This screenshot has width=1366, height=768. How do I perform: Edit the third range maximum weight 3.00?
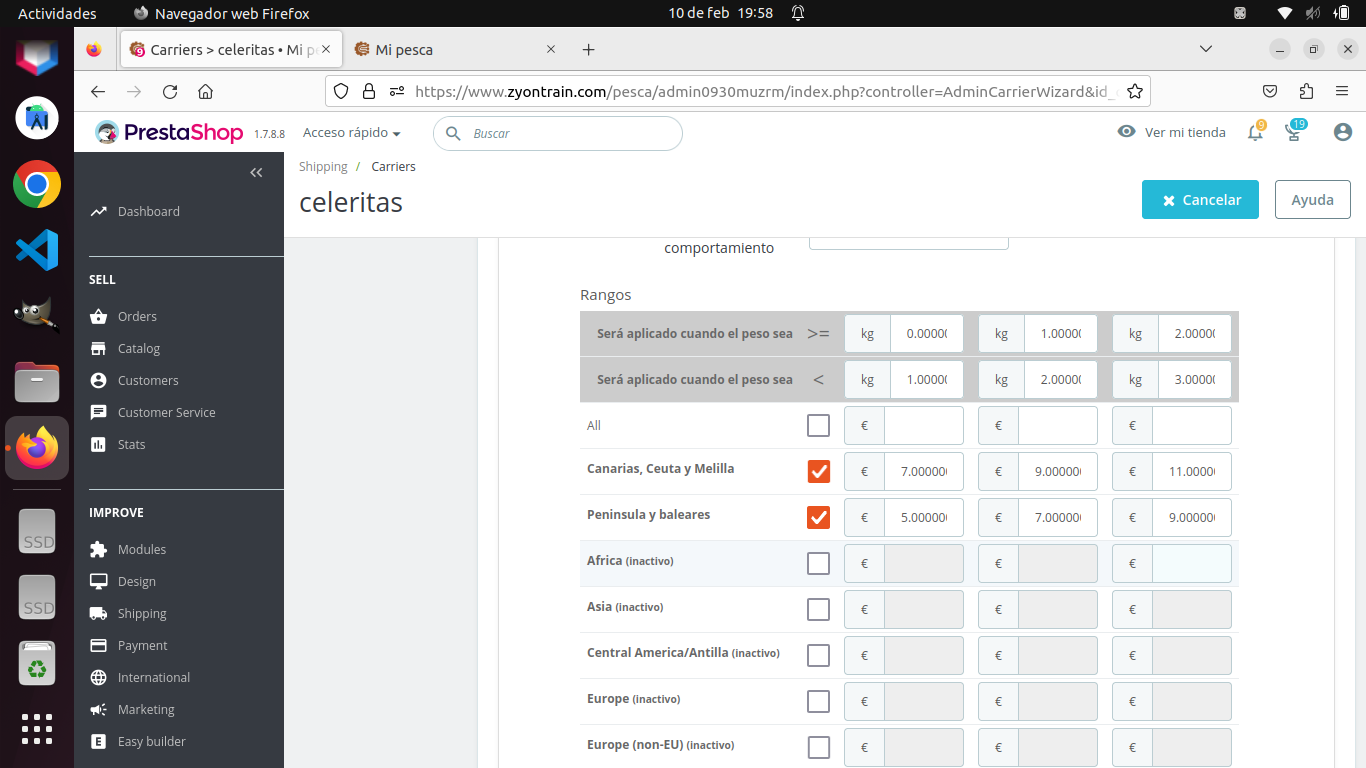pos(1194,380)
